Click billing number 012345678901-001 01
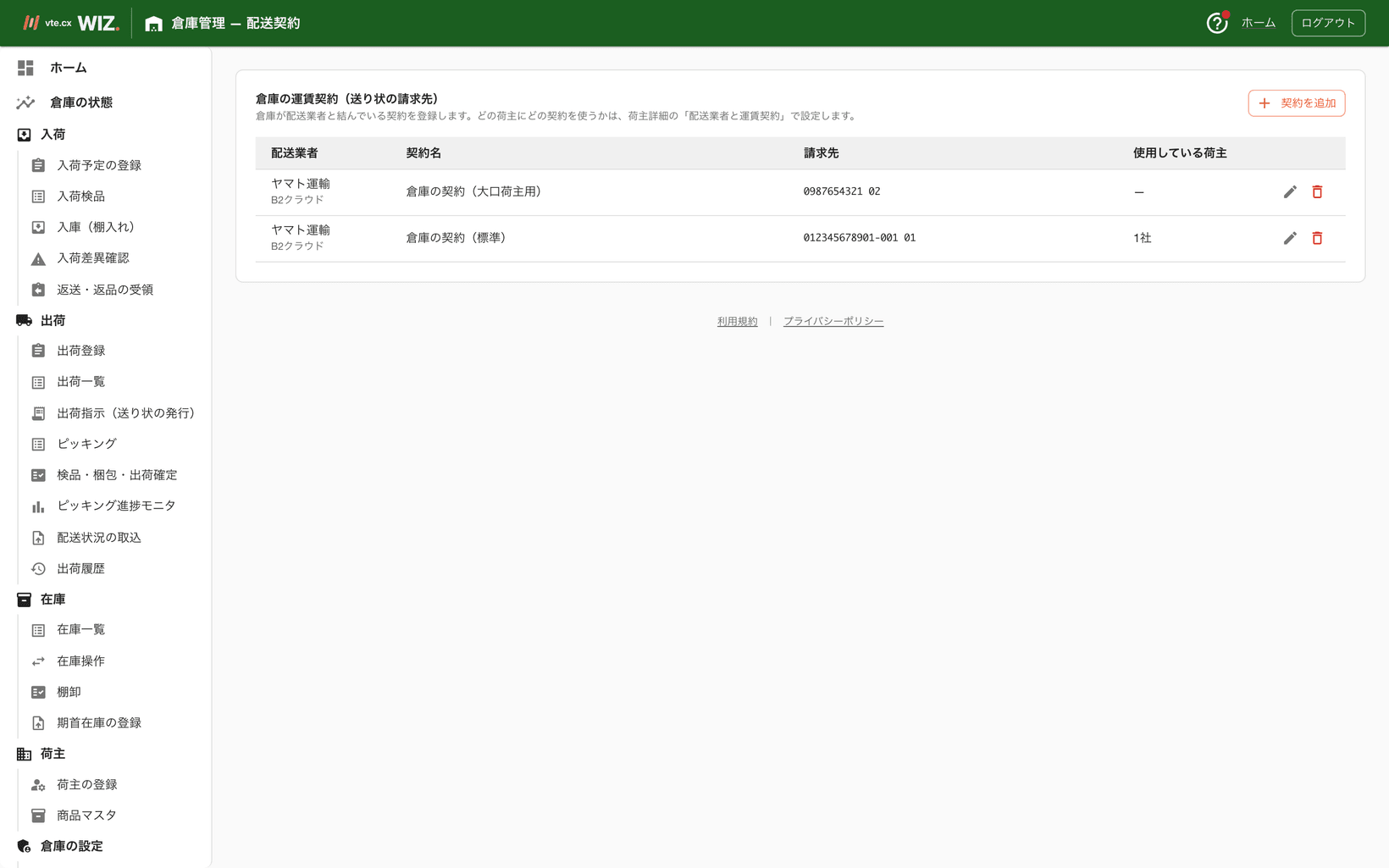1389x868 pixels. (x=859, y=238)
